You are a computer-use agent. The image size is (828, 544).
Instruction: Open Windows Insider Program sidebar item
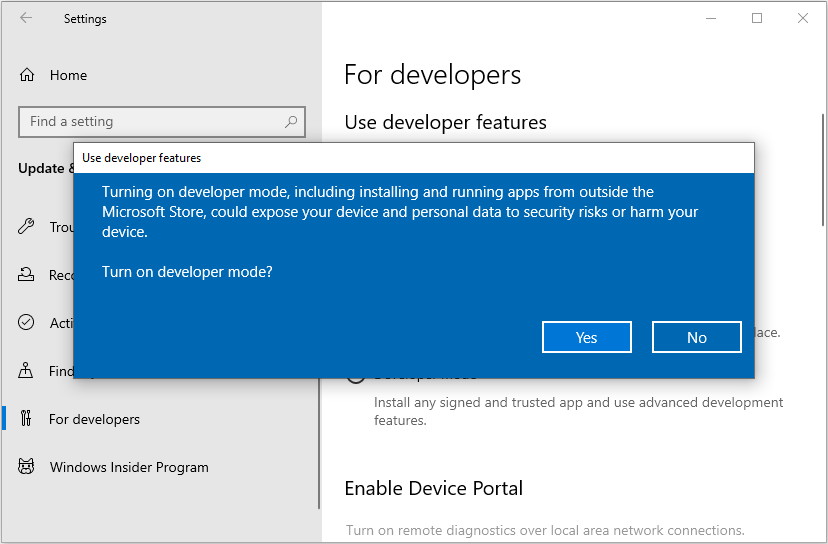coord(129,467)
